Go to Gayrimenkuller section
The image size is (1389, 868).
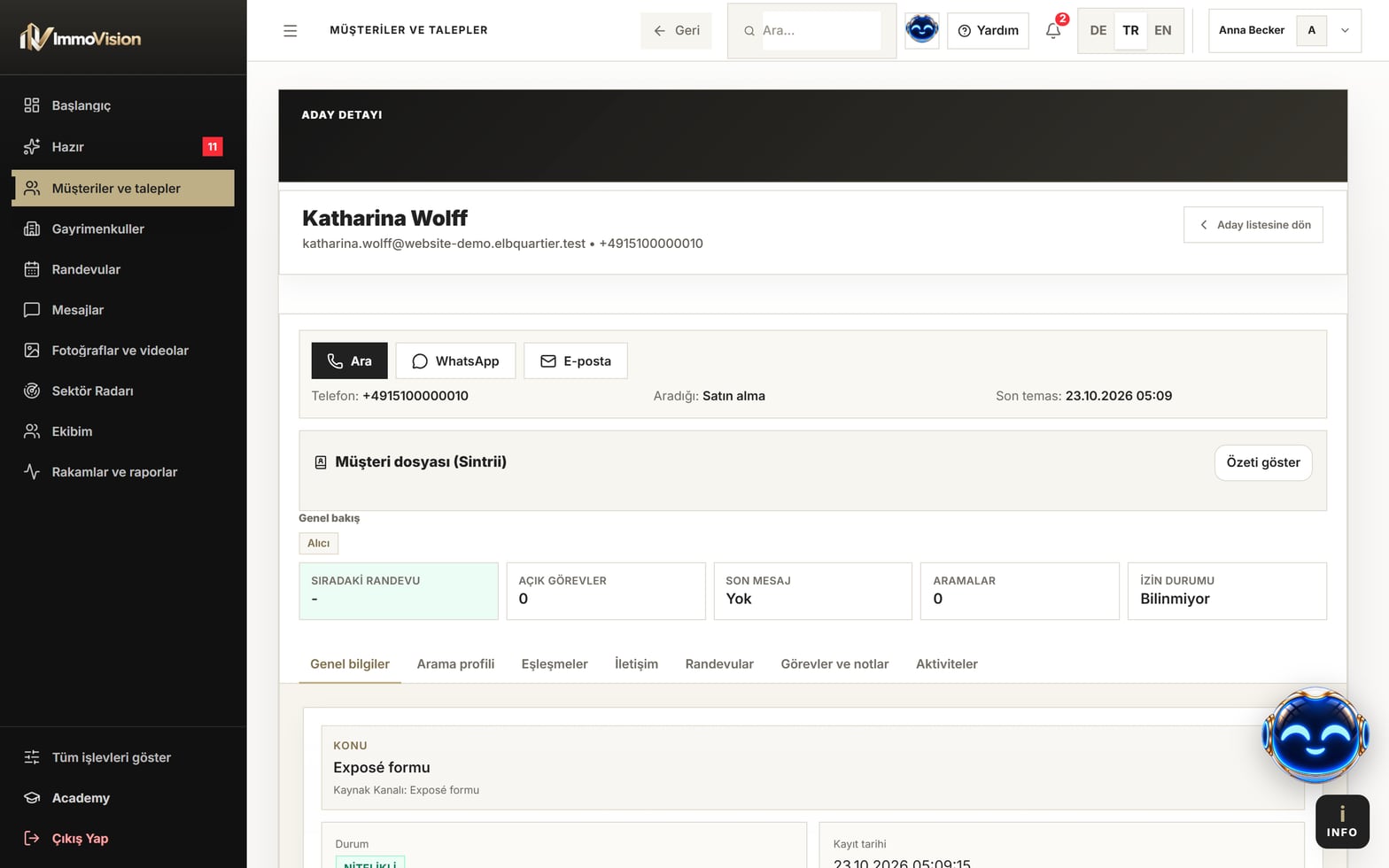(x=123, y=229)
